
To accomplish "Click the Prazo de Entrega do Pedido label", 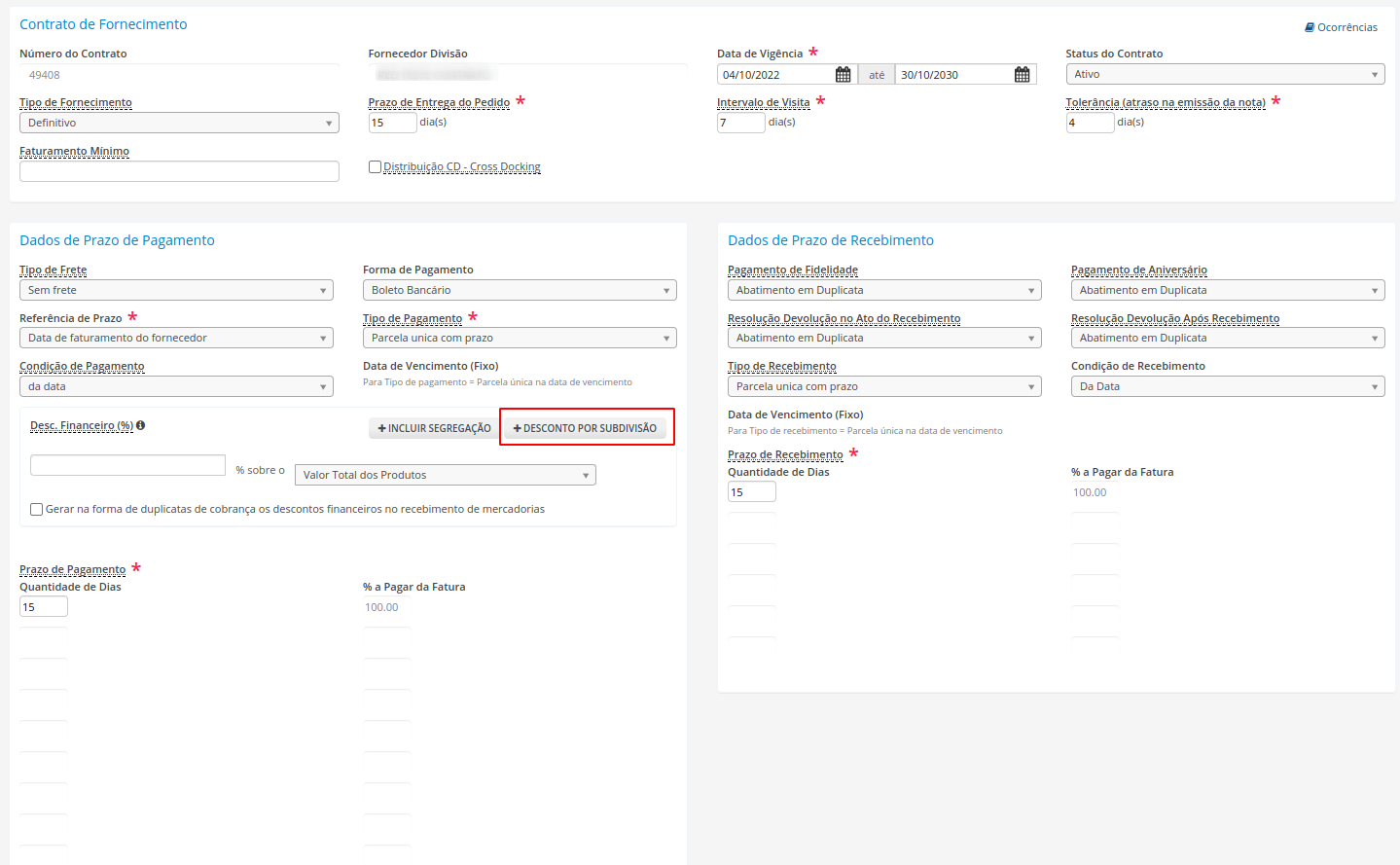I will click(439, 102).
